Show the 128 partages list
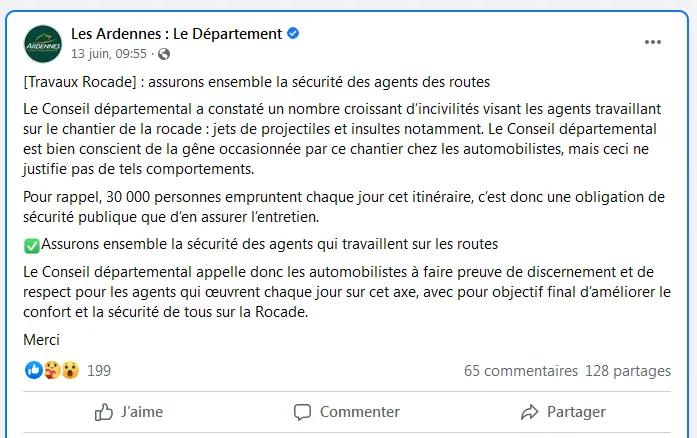Viewport: 697px width, 438px height. pos(628,371)
